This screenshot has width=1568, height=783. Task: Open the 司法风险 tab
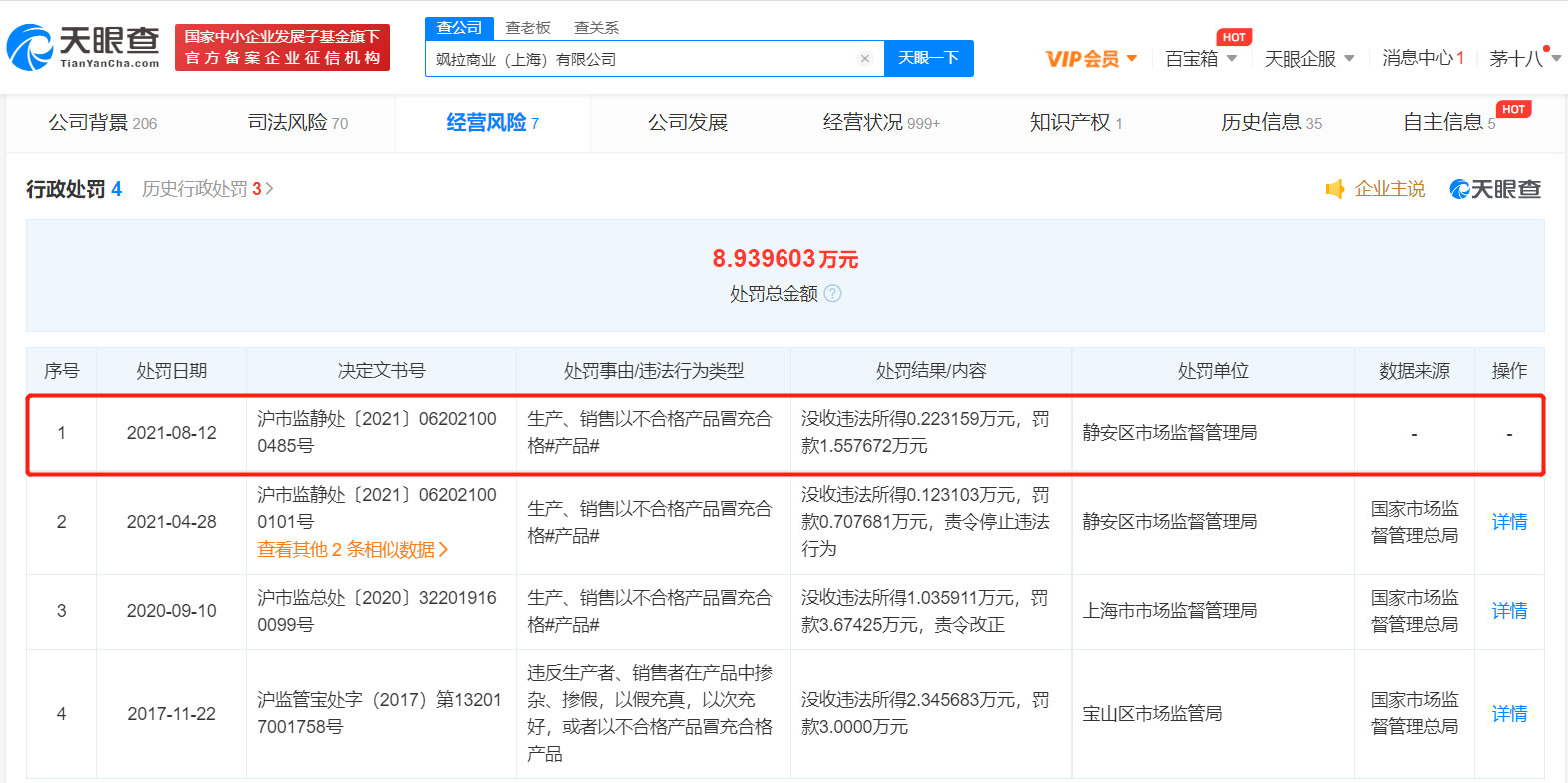pos(298,123)
